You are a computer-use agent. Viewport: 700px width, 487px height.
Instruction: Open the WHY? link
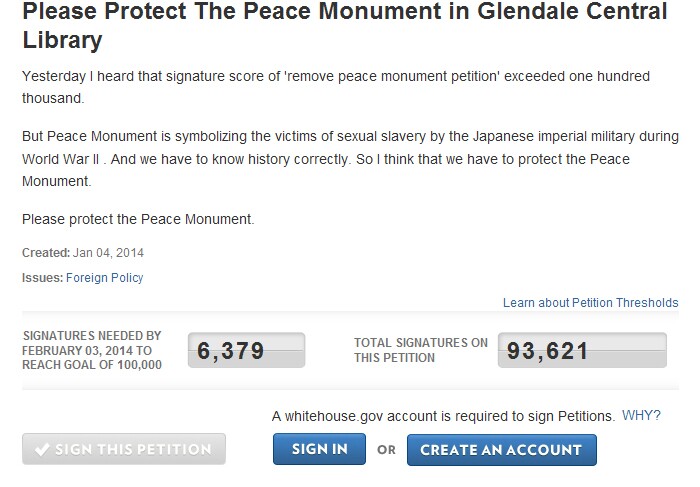point(641,416)
